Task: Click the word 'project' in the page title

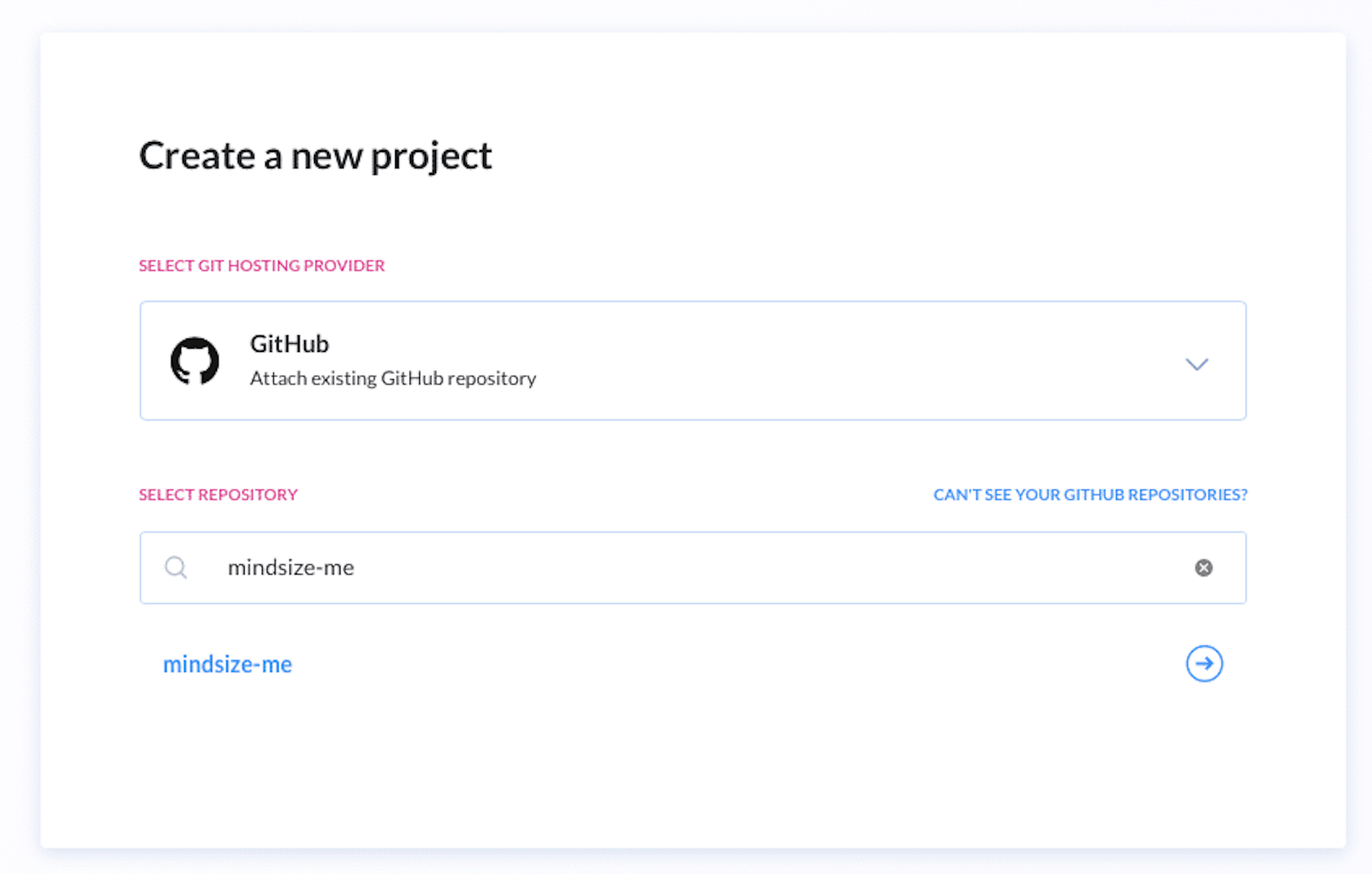Action: [x=431, y=158]
